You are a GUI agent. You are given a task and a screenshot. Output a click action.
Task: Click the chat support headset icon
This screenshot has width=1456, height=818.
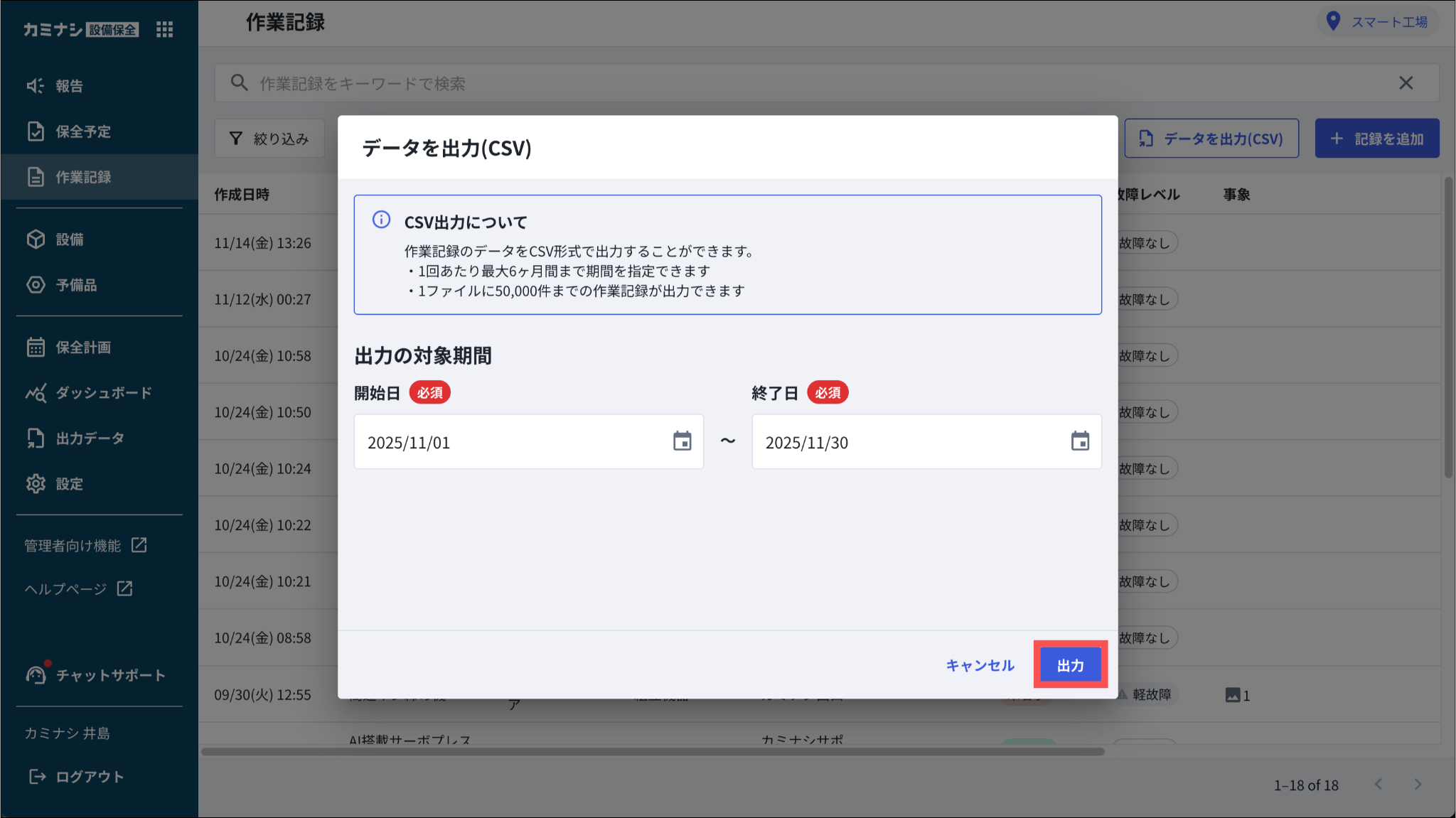tap(36, 674)
